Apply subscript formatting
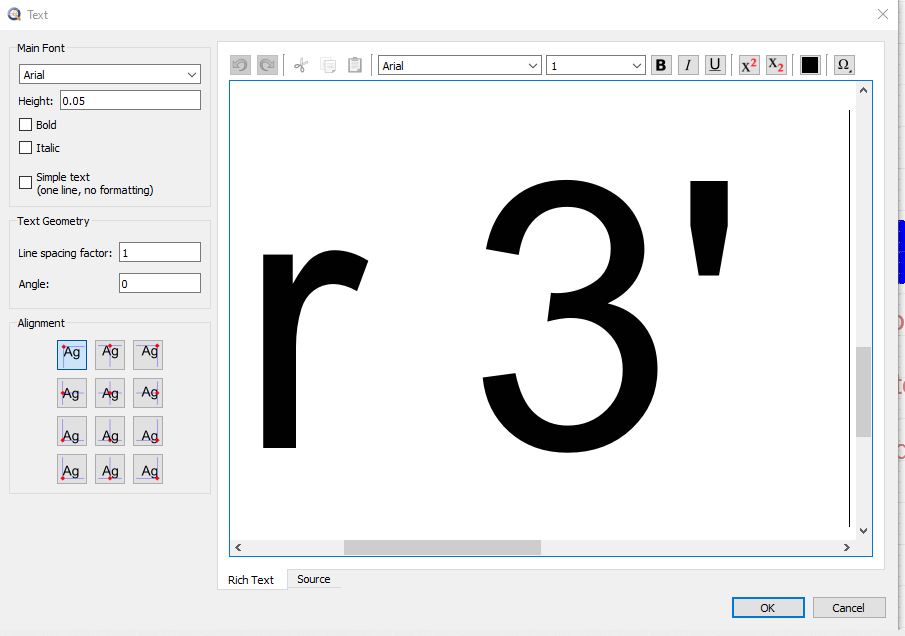 click(x=776, y=65)
